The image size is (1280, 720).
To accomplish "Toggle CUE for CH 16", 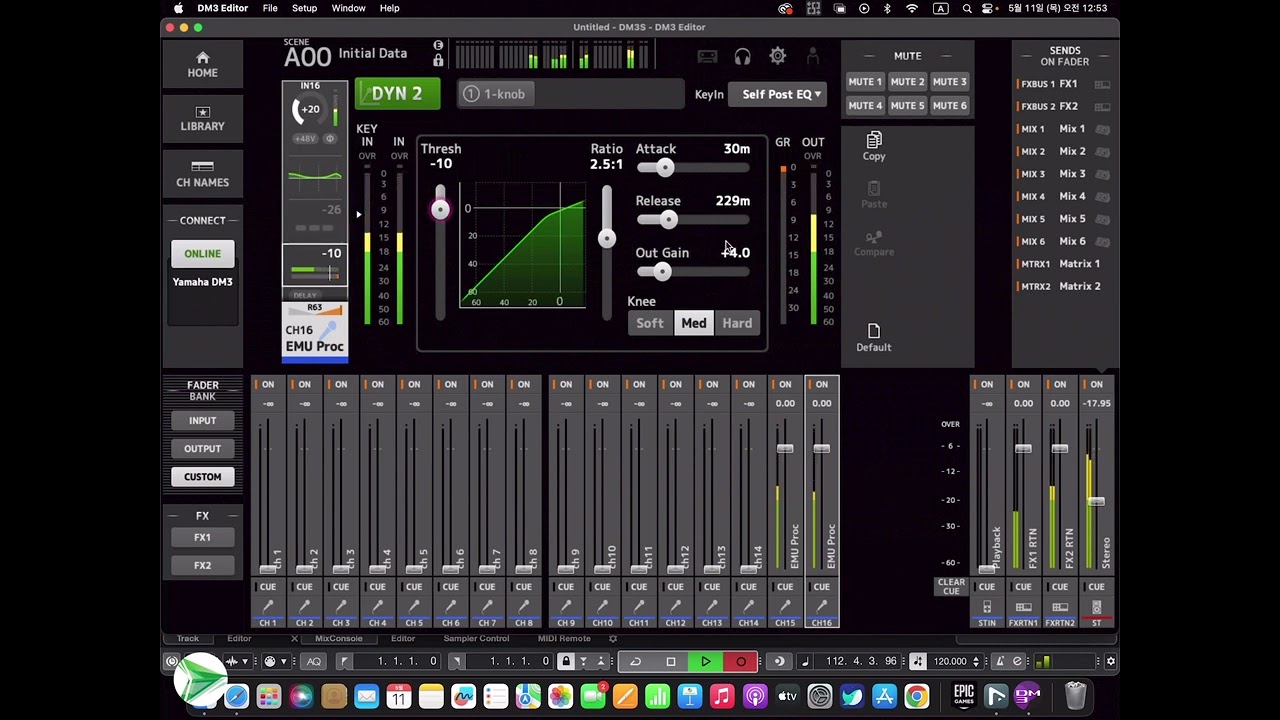I will (x=821, y=586).
